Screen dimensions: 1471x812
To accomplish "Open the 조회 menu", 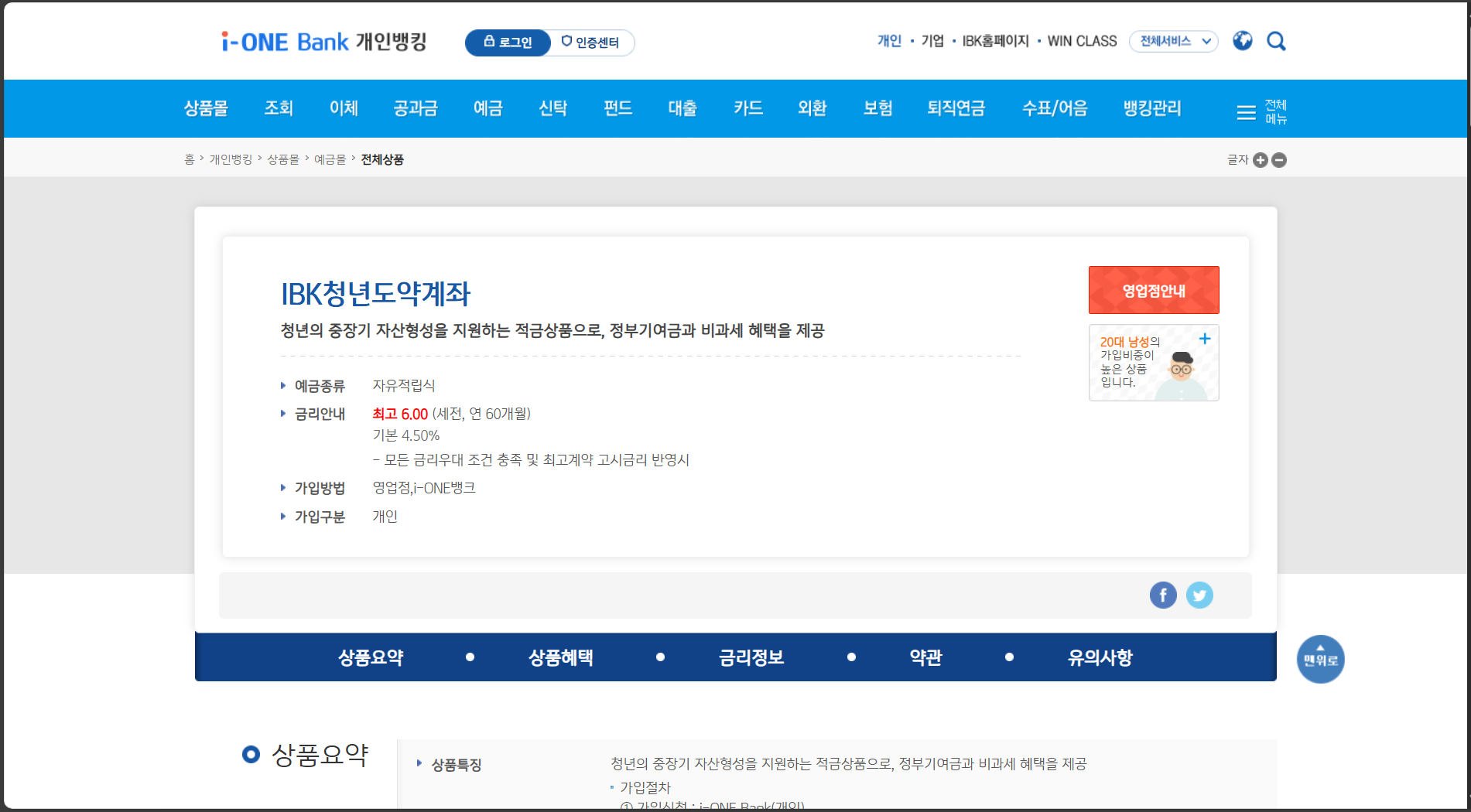I will (279, 108).
